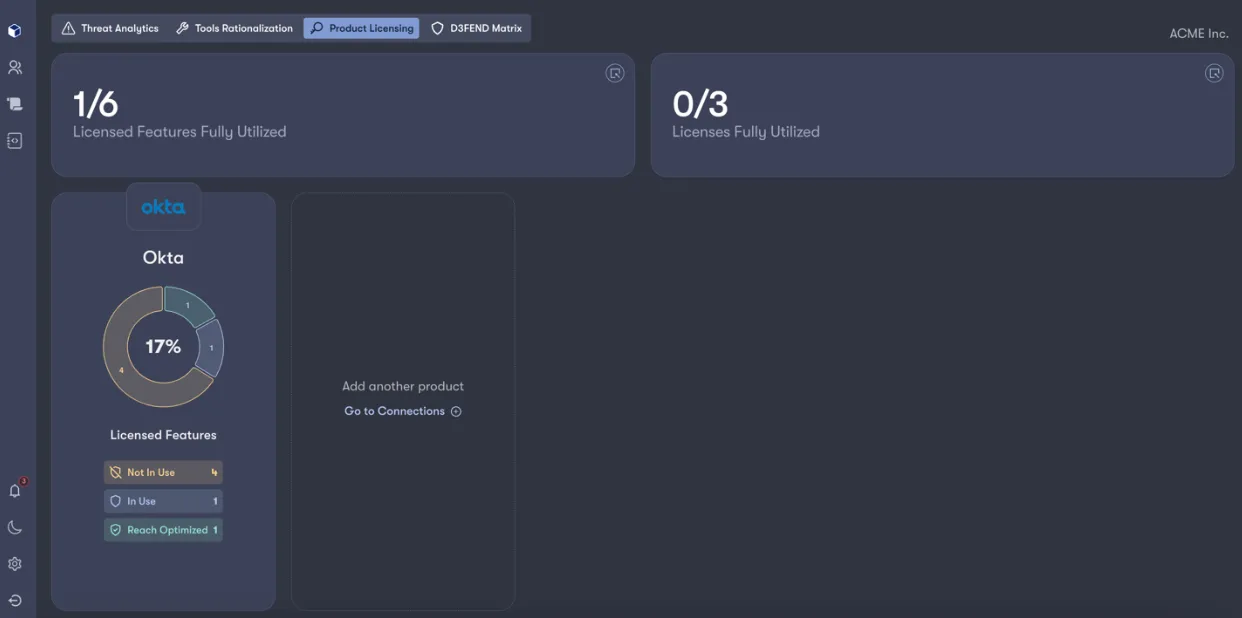Open the D3FEND Matrix tab

(x=476, y=28)
